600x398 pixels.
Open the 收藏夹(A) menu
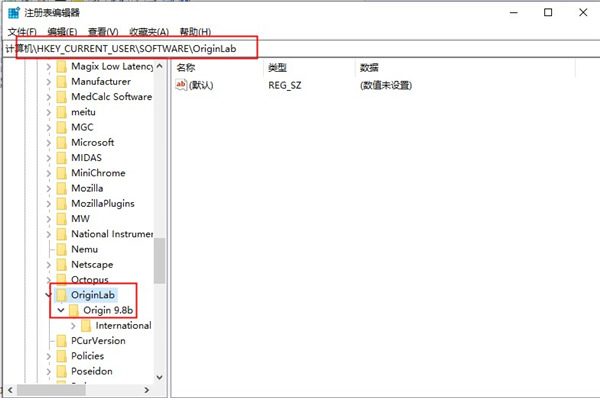[x=149, y=32]
